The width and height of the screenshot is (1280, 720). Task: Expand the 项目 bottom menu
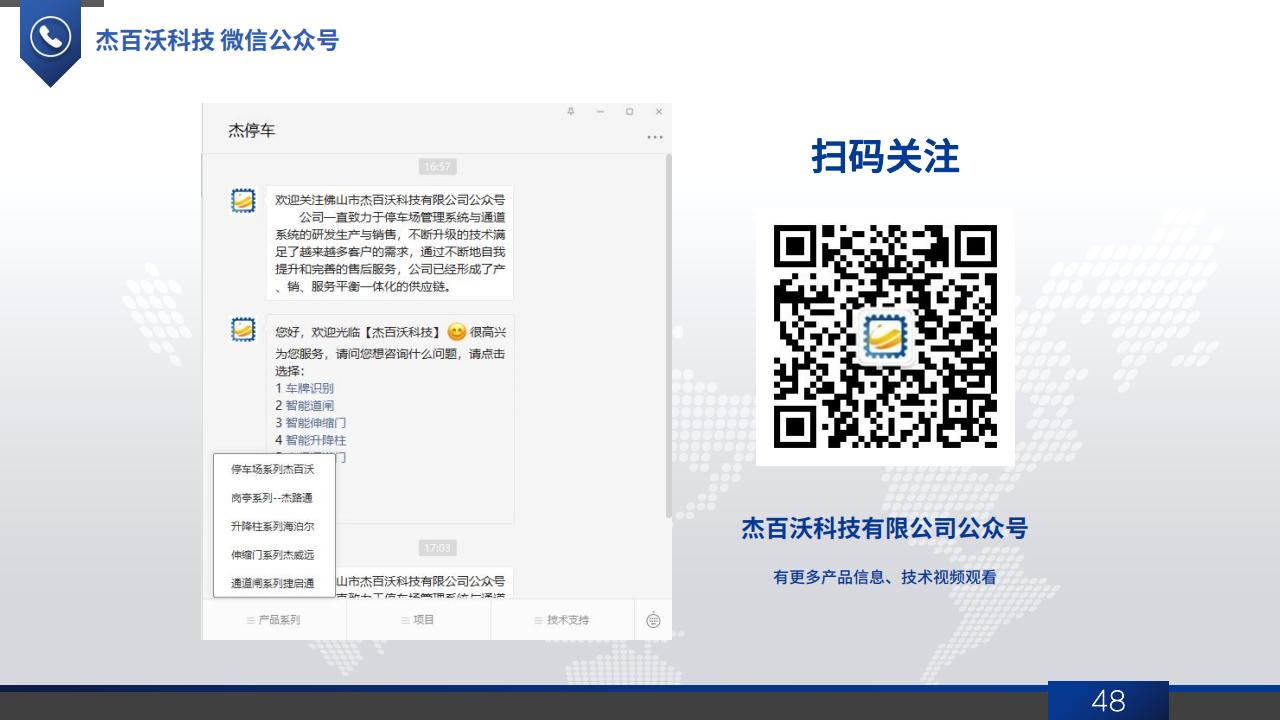[418, 620]
